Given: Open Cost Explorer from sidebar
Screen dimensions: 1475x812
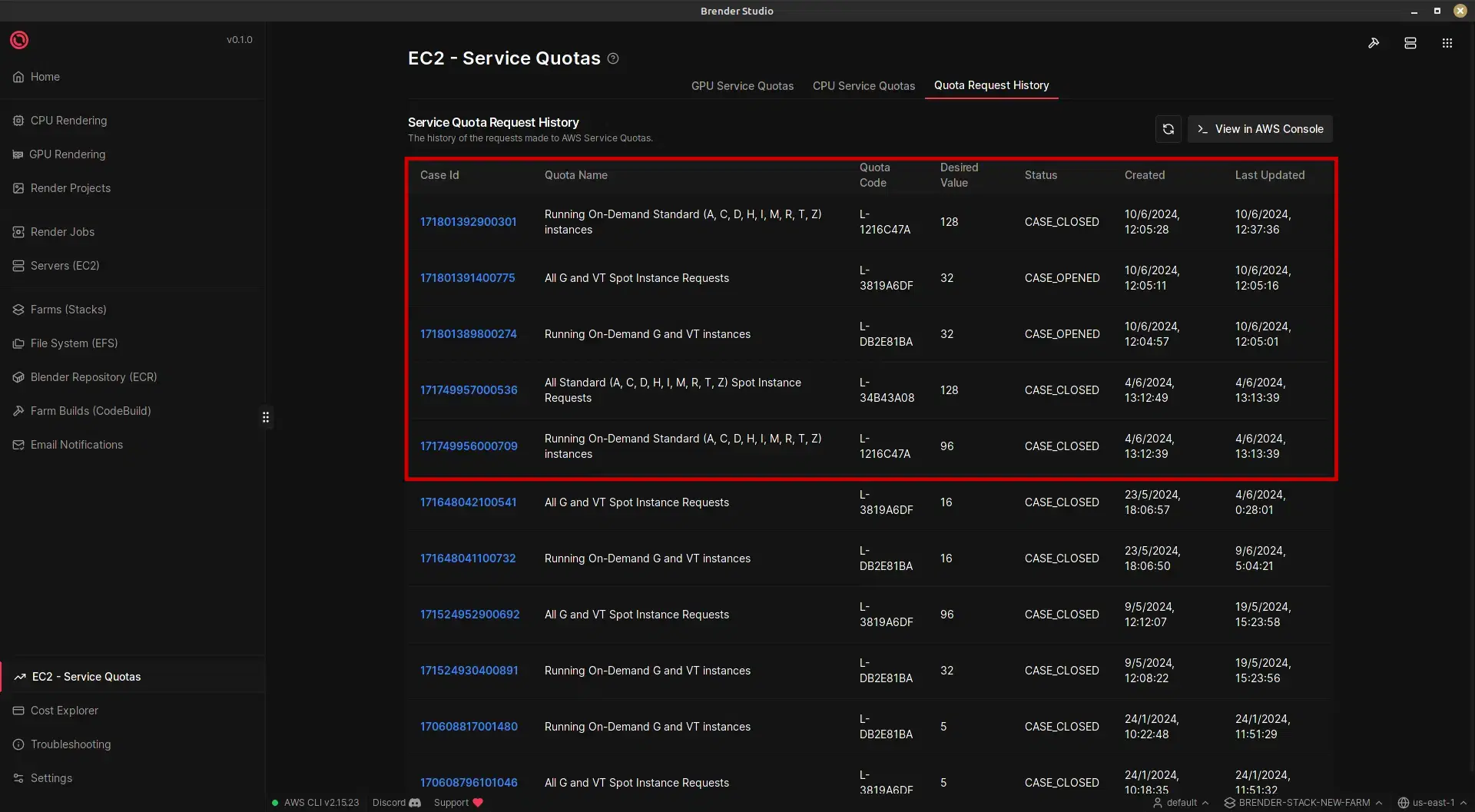Looking at the screenshot, I should tap(65, 711).
